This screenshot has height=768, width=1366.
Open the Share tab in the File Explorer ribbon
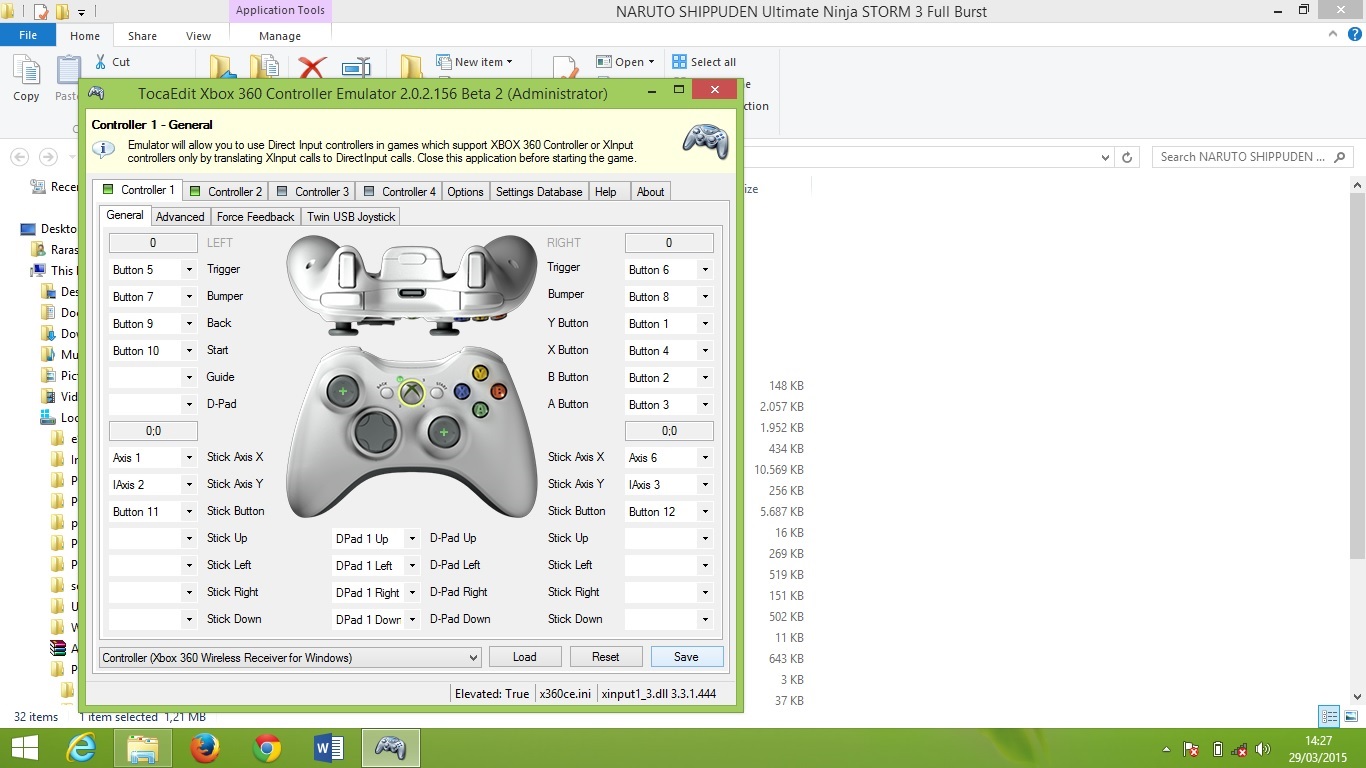pos(142,36)
